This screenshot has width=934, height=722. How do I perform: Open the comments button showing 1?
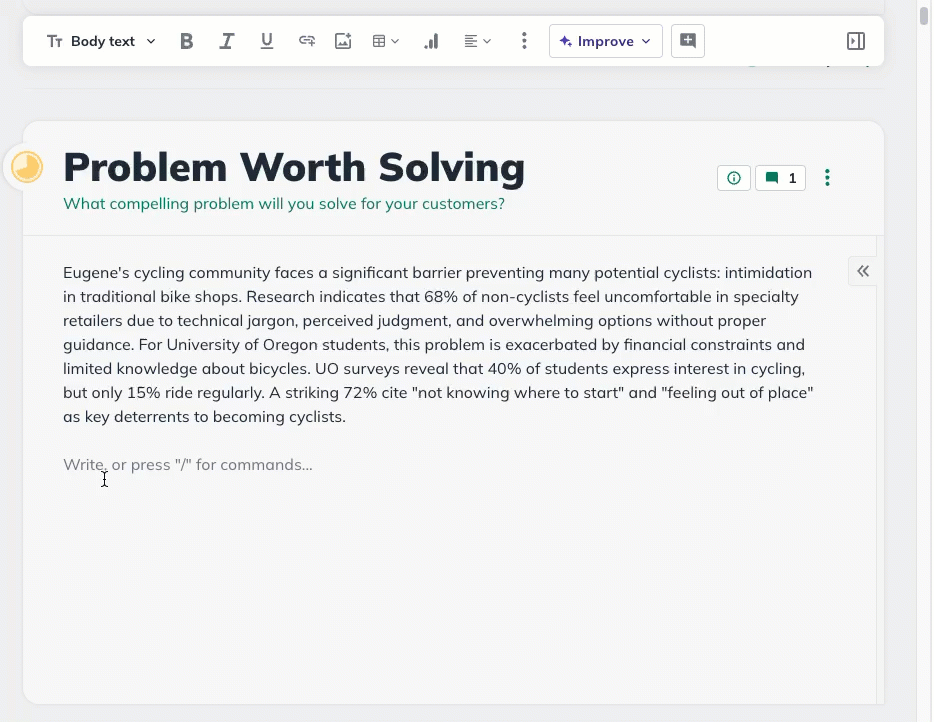pos(780,178)
